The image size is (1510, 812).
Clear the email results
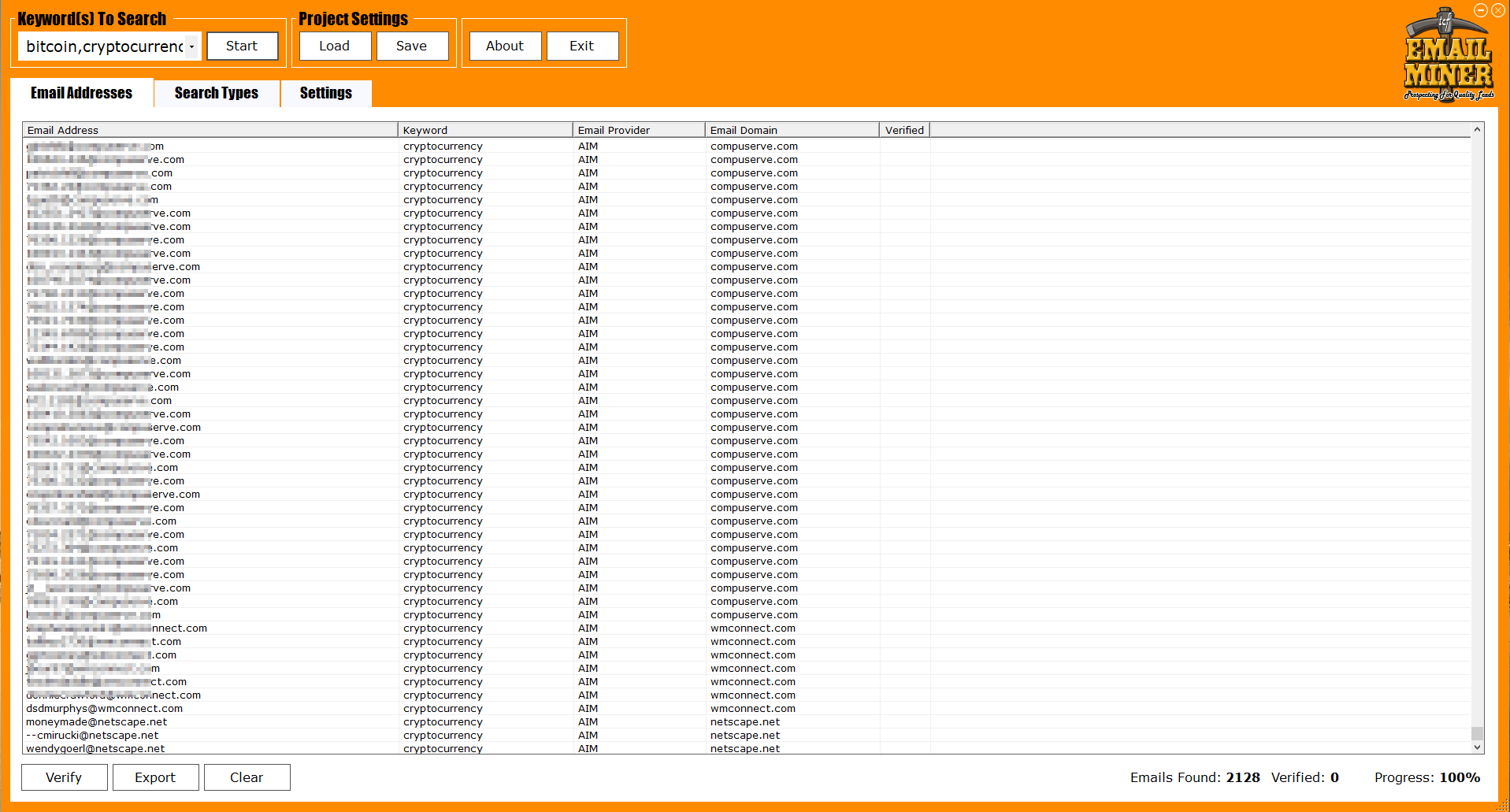coord(247,777)
